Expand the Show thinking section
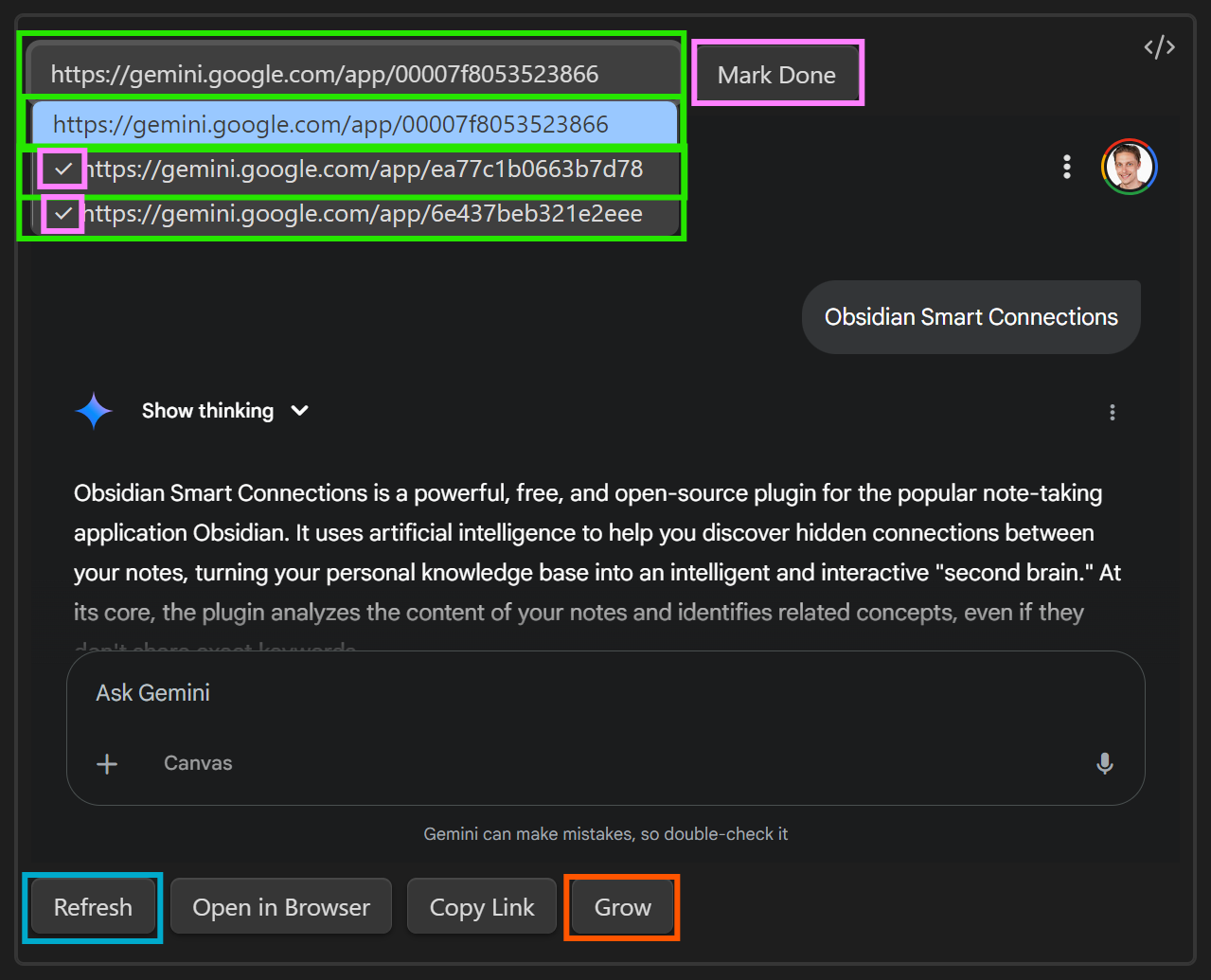 click(225, 411)
